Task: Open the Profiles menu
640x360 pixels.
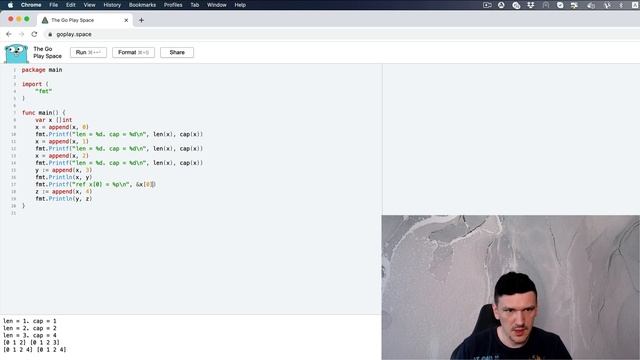Action: click(173, 5)
